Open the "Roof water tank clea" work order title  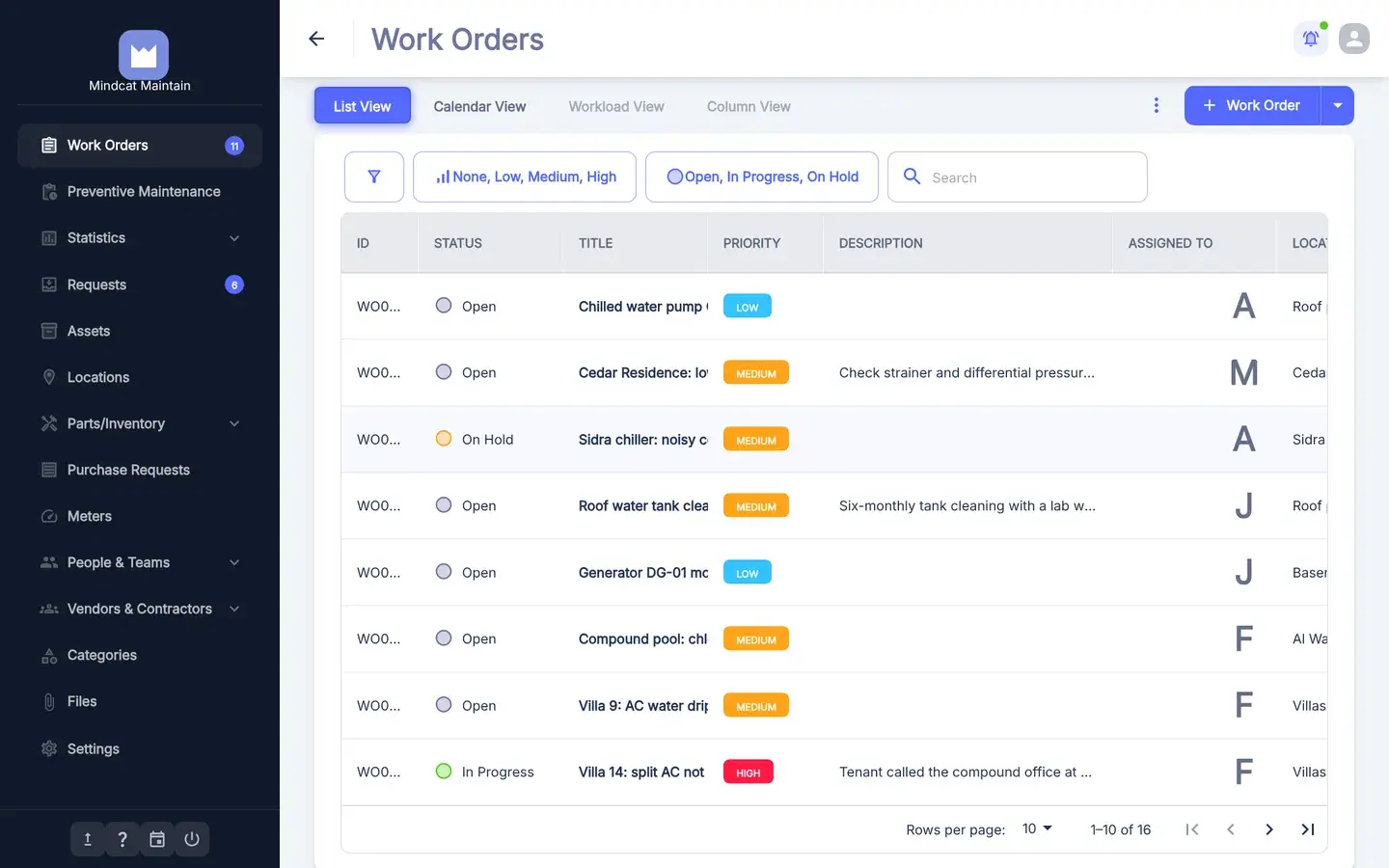643,505
